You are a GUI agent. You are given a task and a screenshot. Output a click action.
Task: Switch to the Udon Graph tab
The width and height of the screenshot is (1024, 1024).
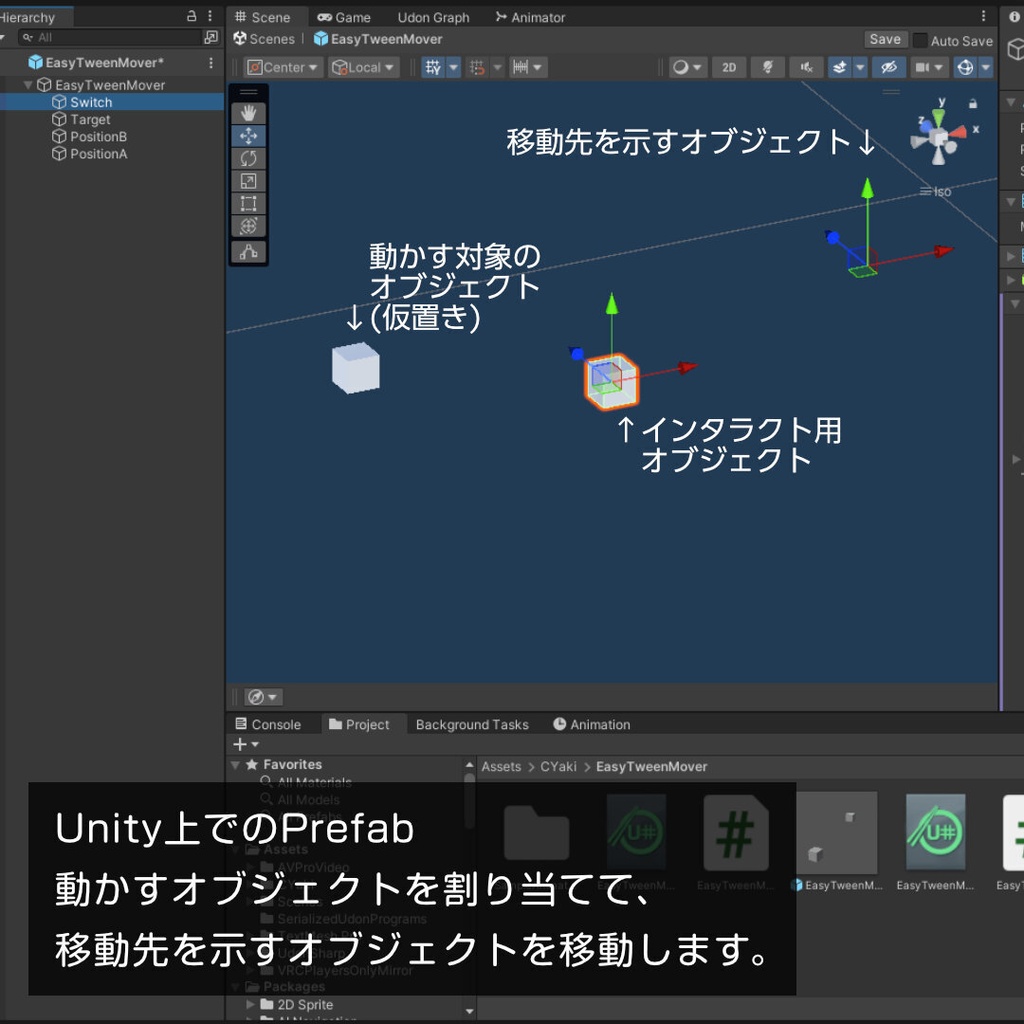tap(434, 18)
